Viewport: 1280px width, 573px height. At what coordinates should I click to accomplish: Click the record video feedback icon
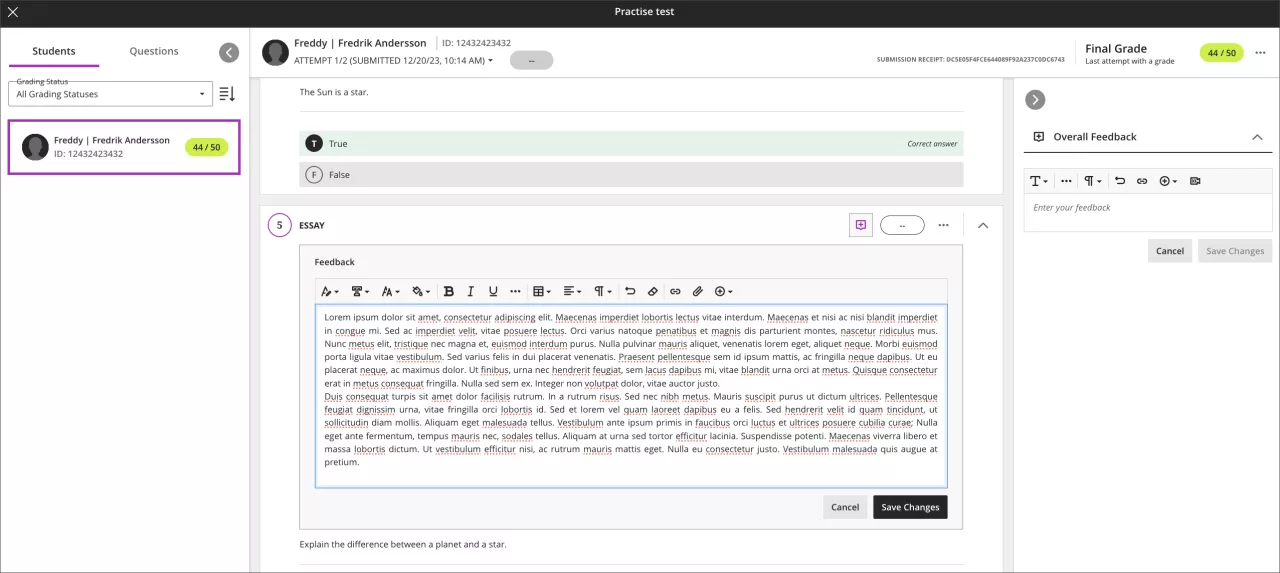[x=1195, y=181]
